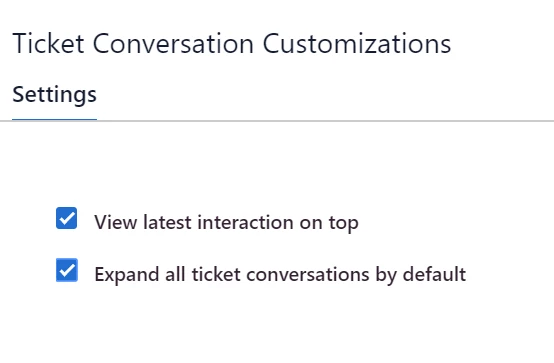Image resolution: width=554 pixels, height=363 pixels.
Task: Click the word View in first checkbox label
Action: point(116,223)
